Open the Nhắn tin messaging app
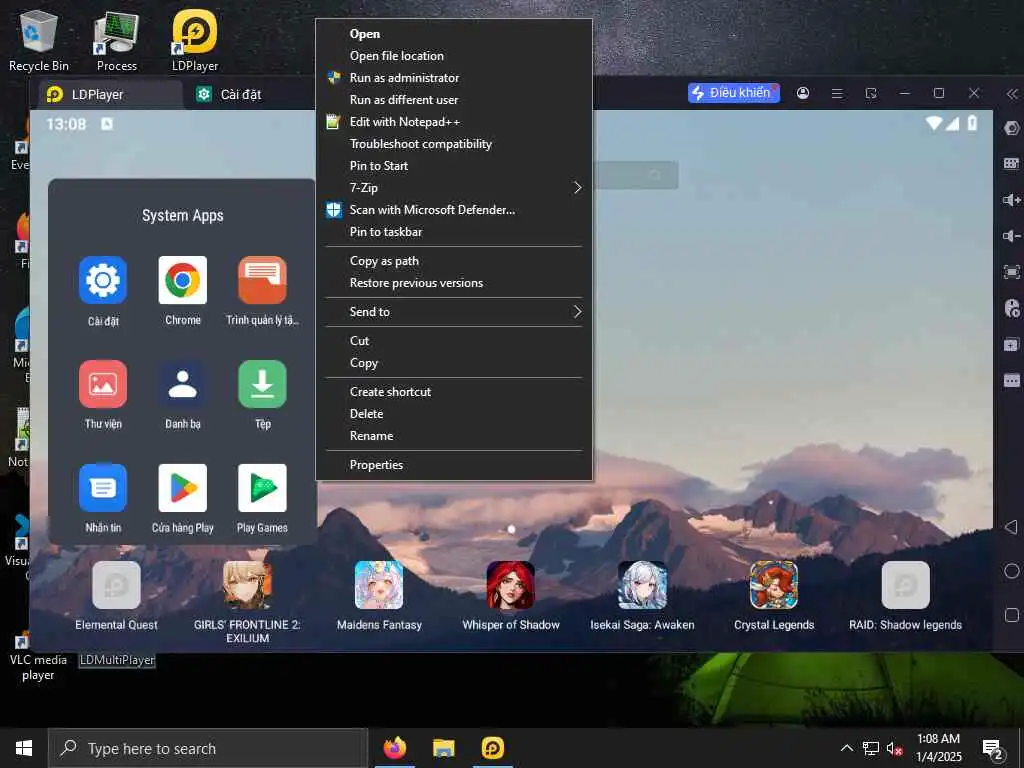This screenshot has height=768, width=1024. [x=103, y=498]
